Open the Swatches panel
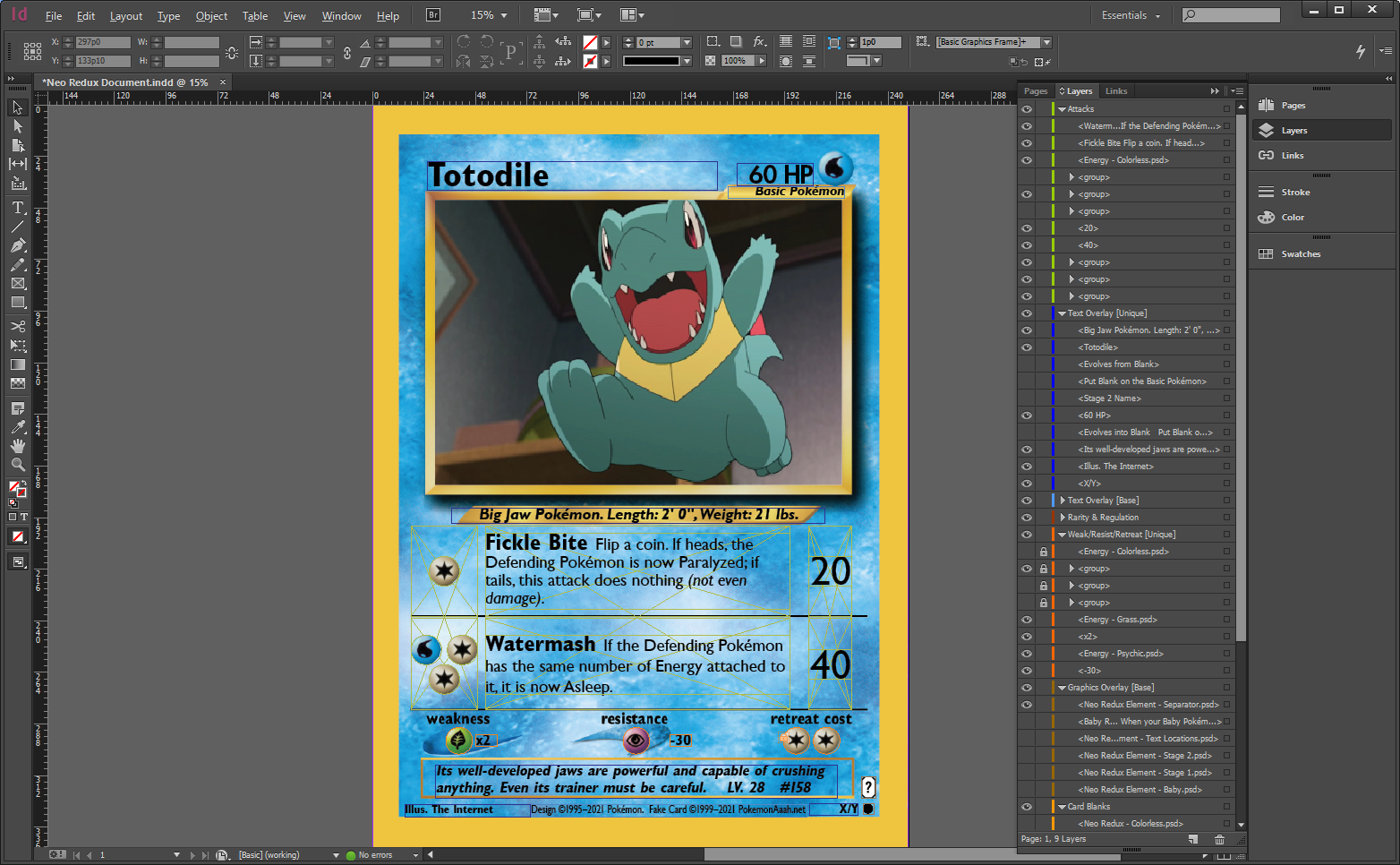This screenshot has height=865, width=1400. [1300, 254]
